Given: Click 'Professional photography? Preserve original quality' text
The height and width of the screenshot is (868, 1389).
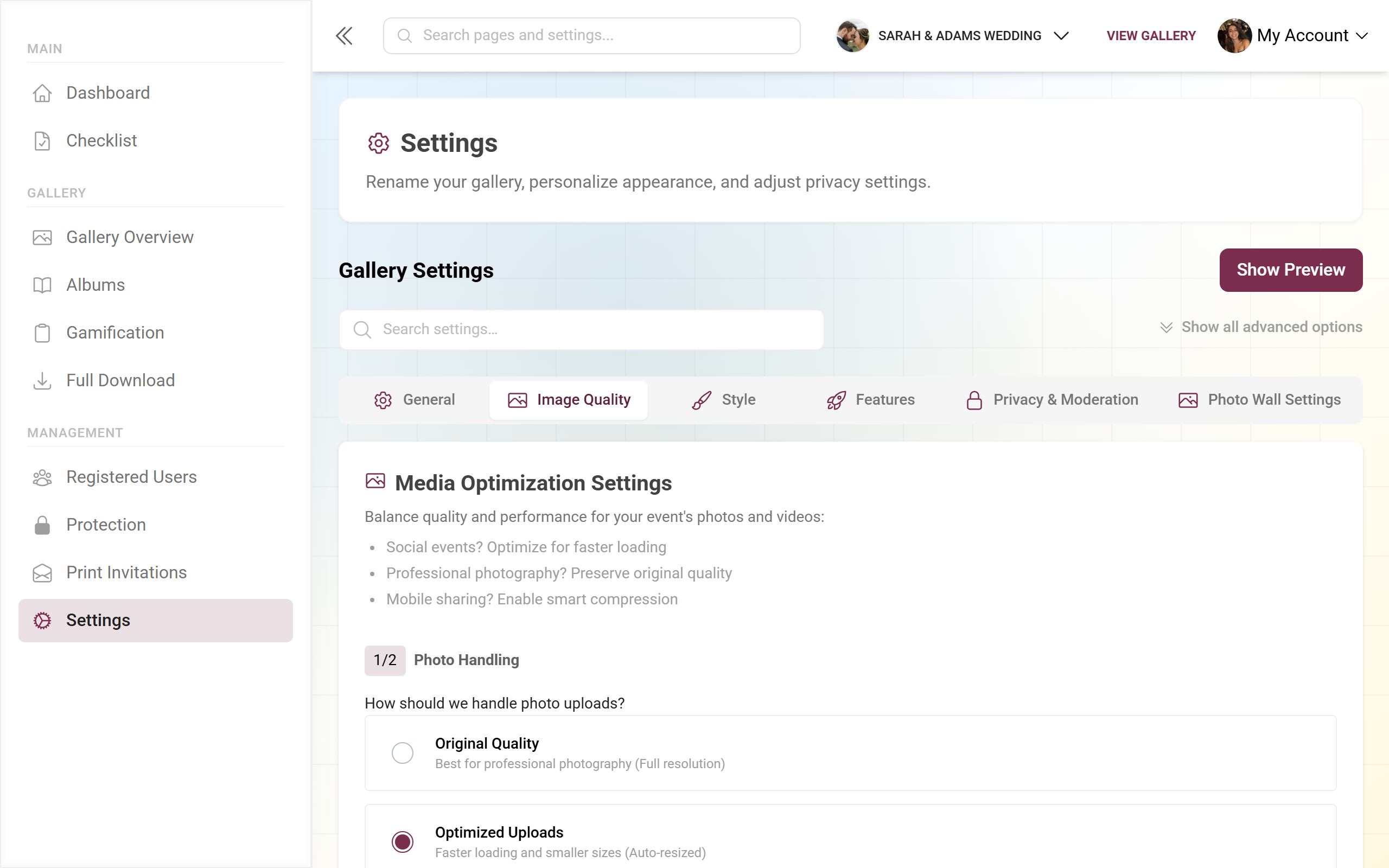Looking at the screenshot, I should [559, 573].
